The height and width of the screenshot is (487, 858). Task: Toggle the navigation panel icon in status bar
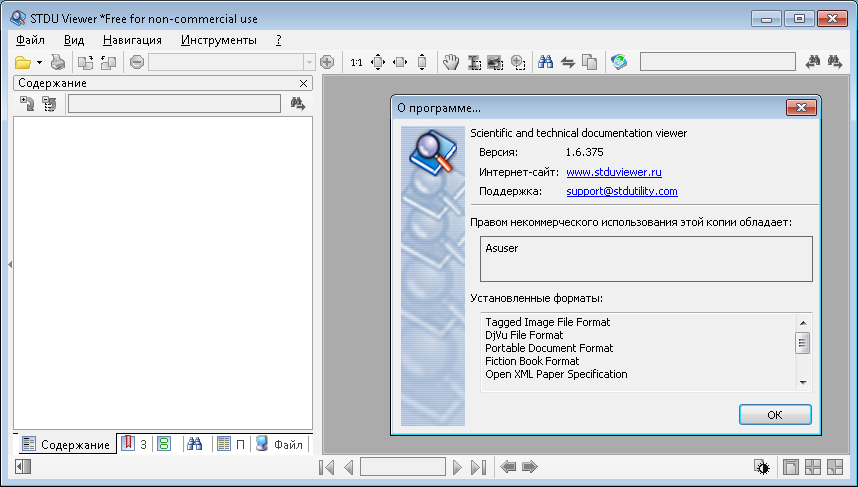23,467
